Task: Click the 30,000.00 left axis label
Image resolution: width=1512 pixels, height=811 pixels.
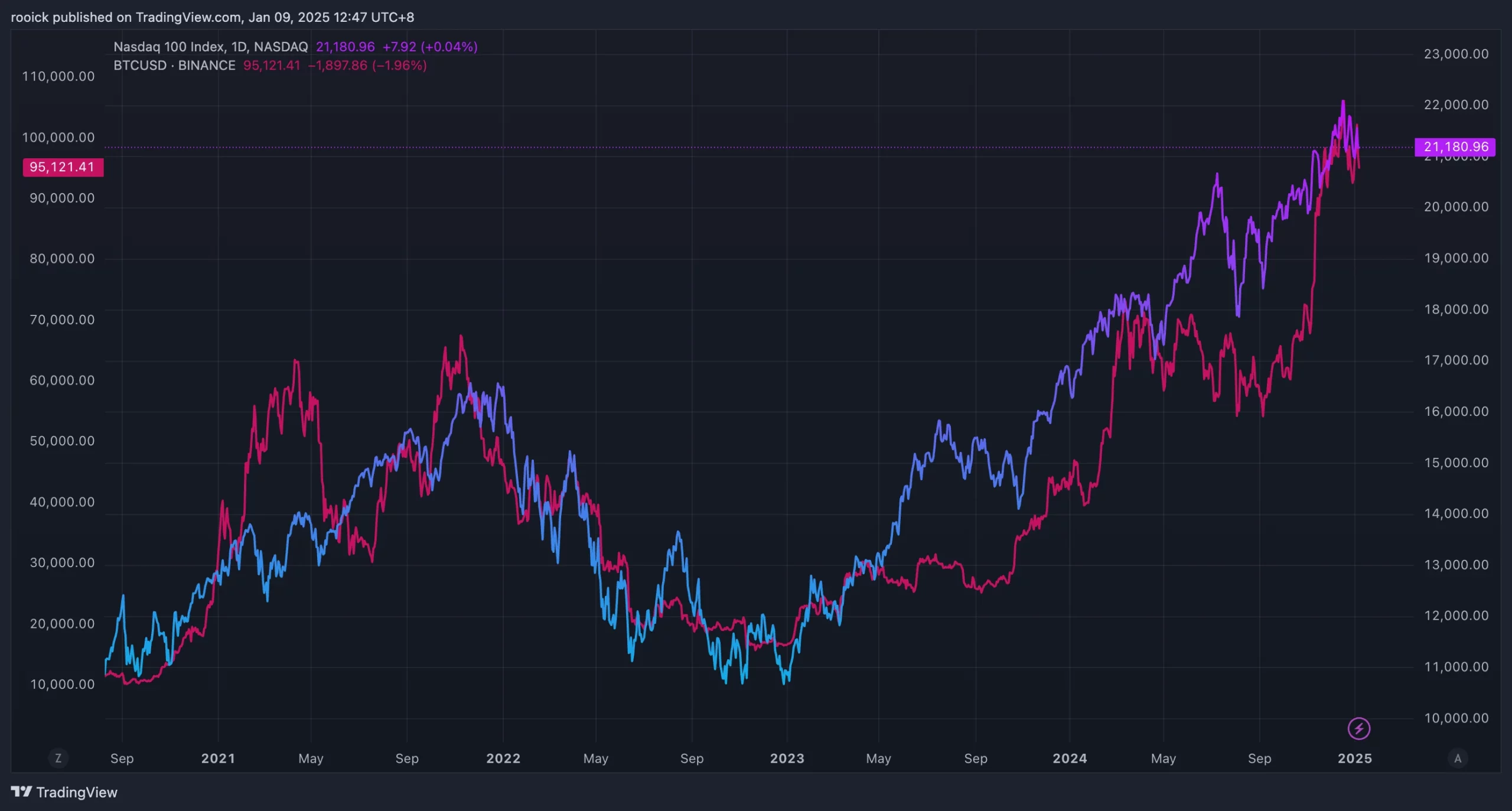Action: [62, 563]
